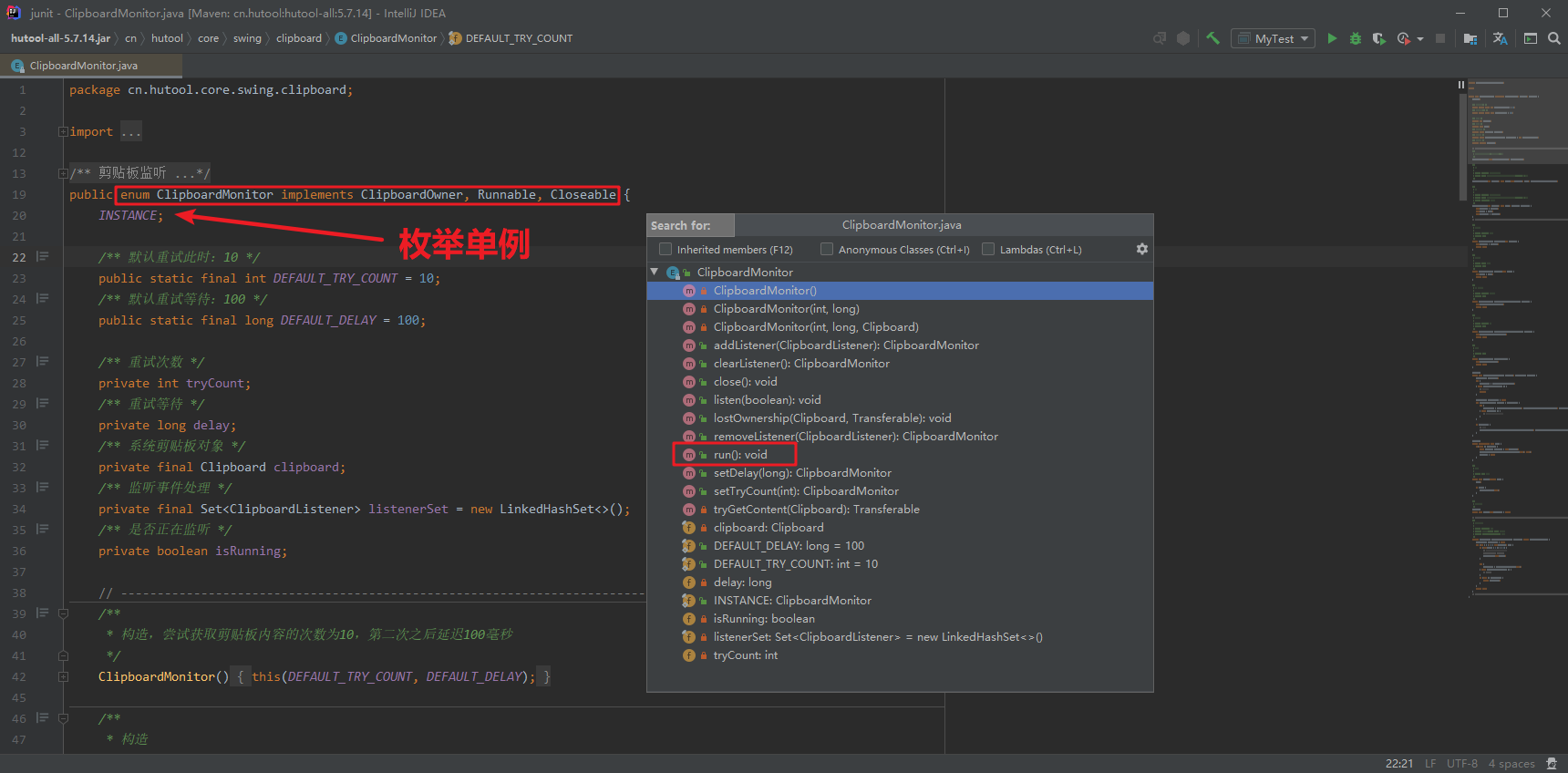
Task: Run MyTest with coverage icon
Action: (1379, 38)
